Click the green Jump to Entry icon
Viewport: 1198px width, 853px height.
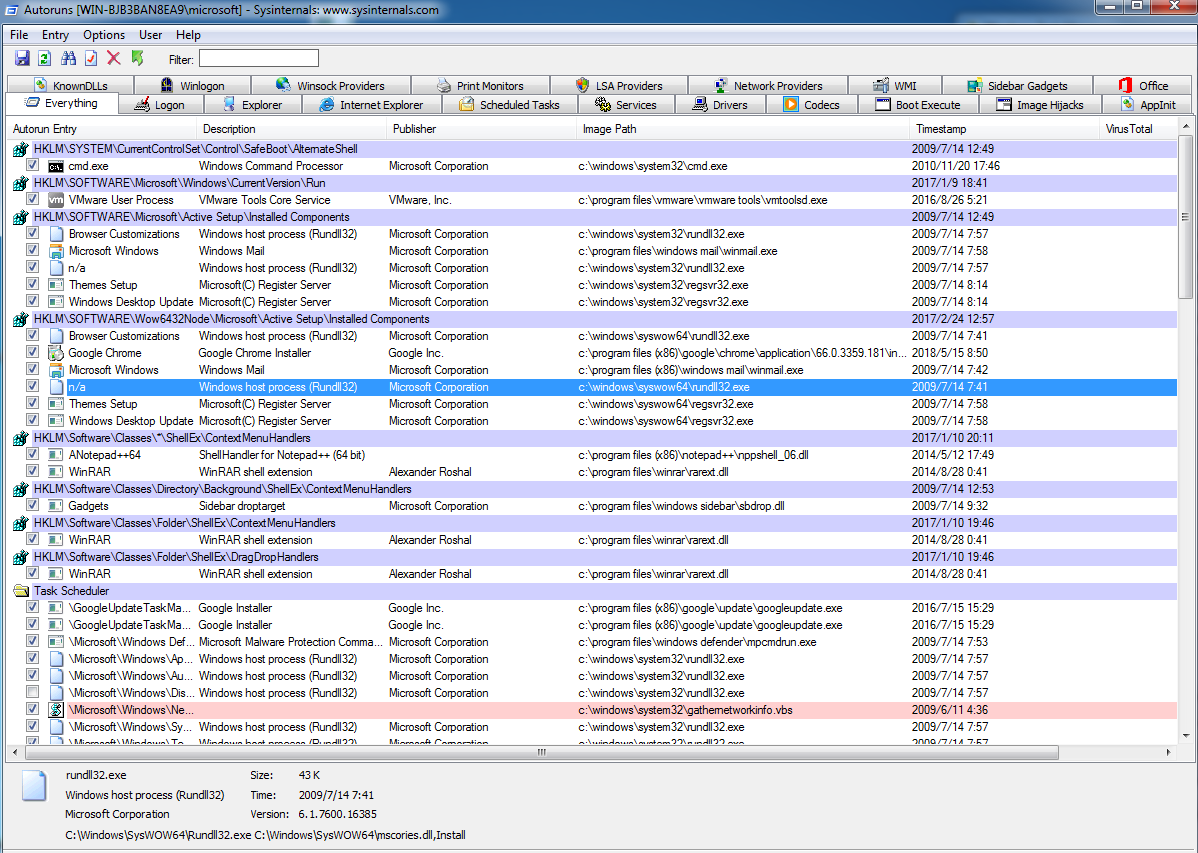tap(137, 59)
